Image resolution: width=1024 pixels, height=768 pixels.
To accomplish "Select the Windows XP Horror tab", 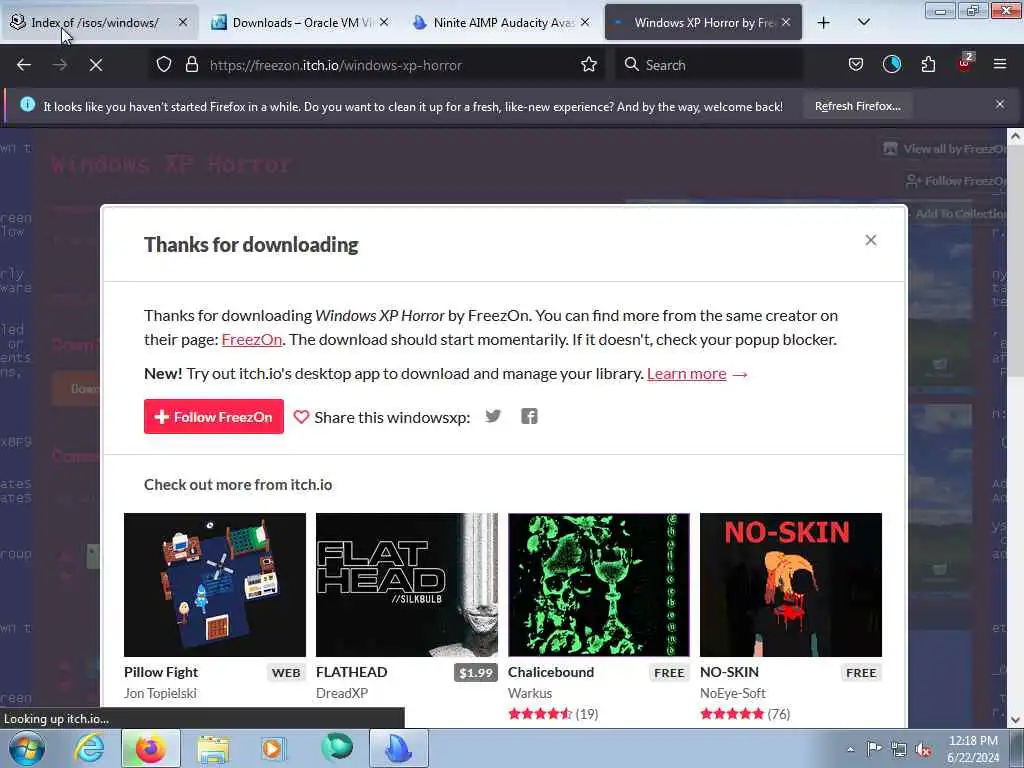I will point(703,23).
